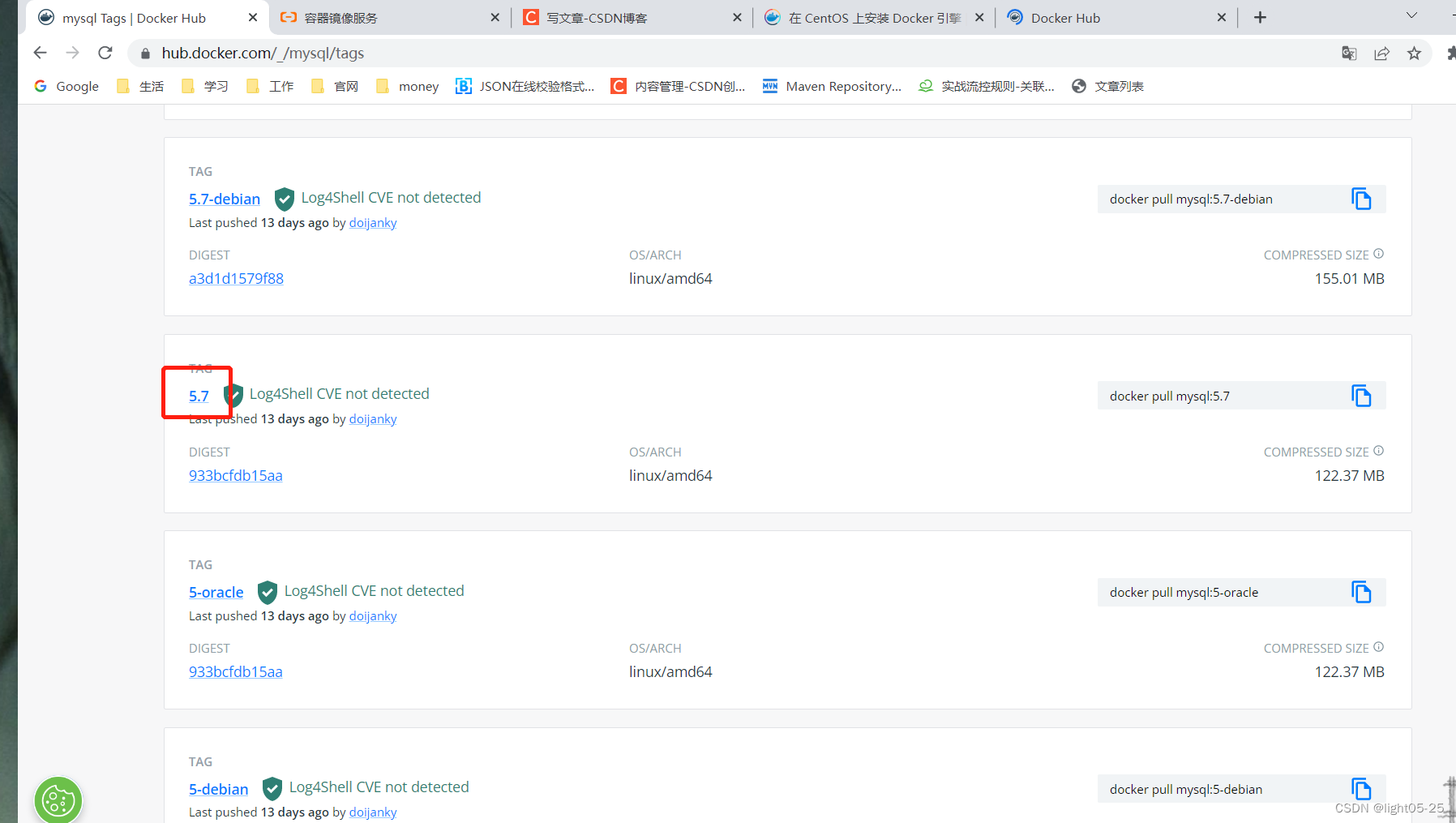Go back to the previous page
1456x823 pixels.
click(40, 53)
